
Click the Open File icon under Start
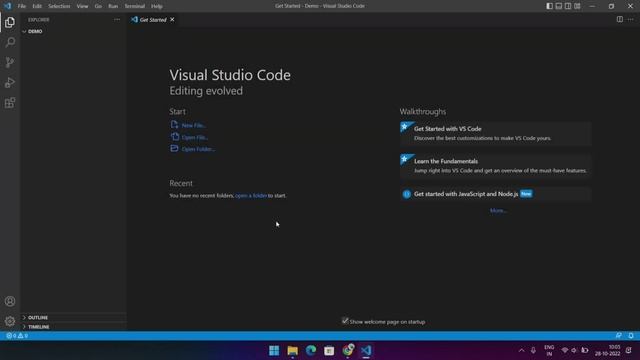(x=175, y=136)
